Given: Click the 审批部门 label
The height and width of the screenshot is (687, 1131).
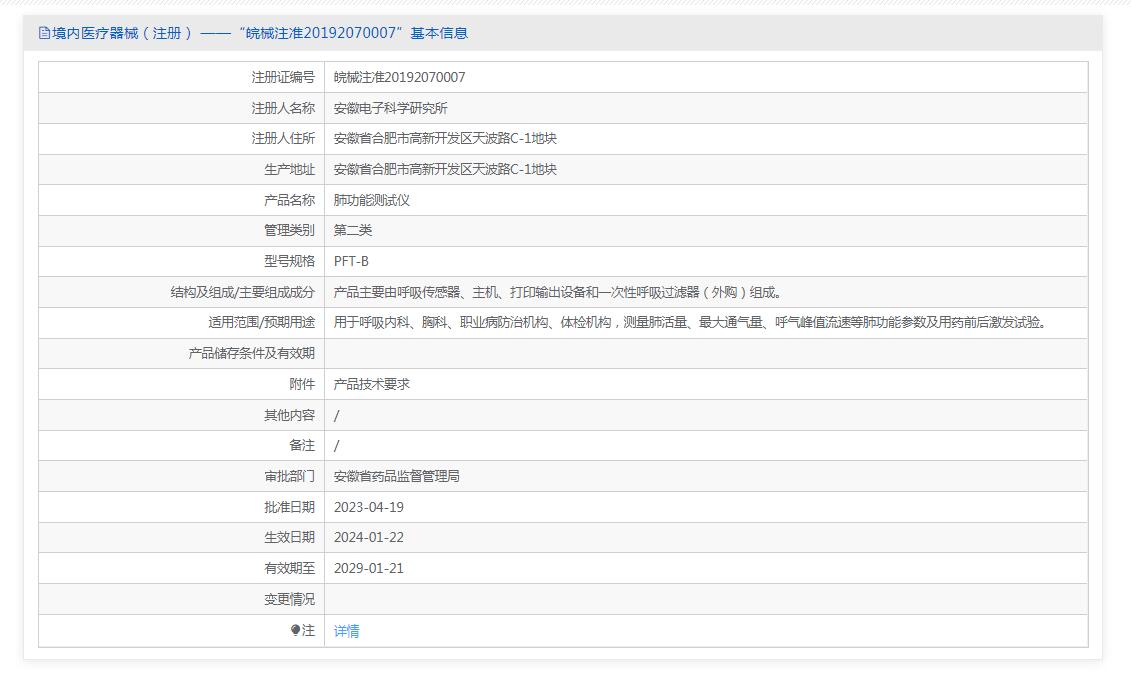Looking at the screenshot, I should (289, 476).
